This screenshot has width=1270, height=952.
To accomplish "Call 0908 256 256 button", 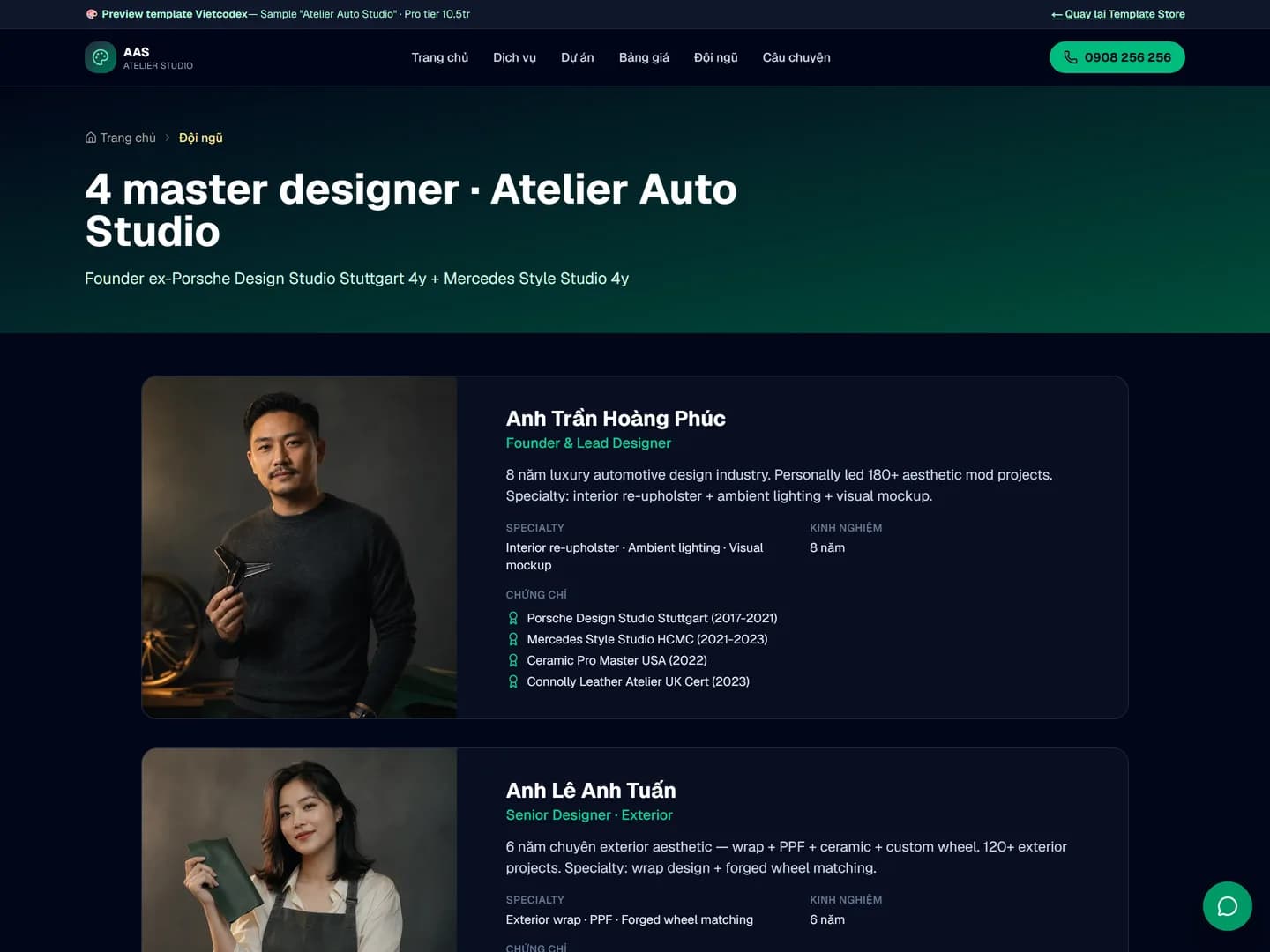I will pyautogui.click(x=1117, y=57).
